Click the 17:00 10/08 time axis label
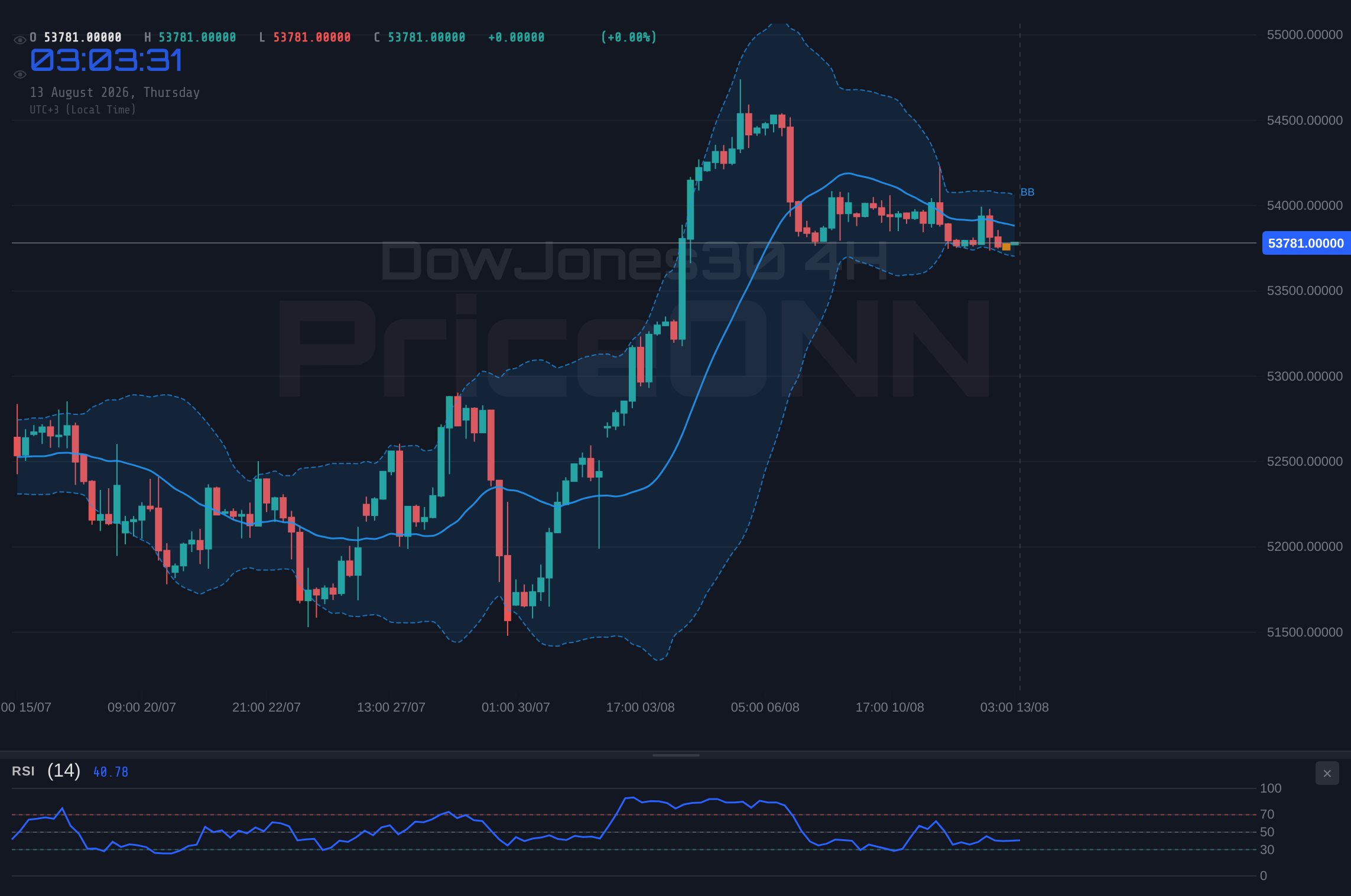Viewport: 1351px width, 896px height. point(890,707)
